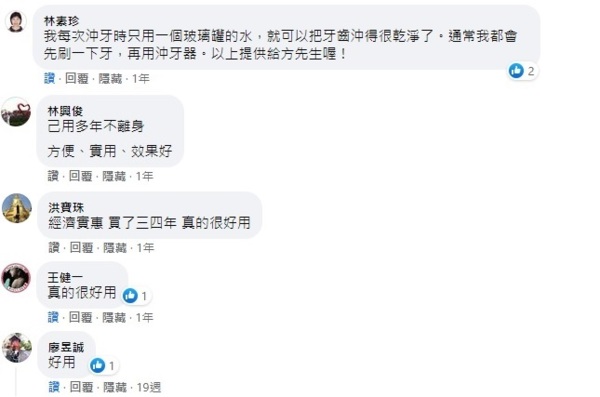This screenshot has width=600, height=397.
Task: Hide 洪寶珠's comment with 隱藏
Action: [115, 248]
